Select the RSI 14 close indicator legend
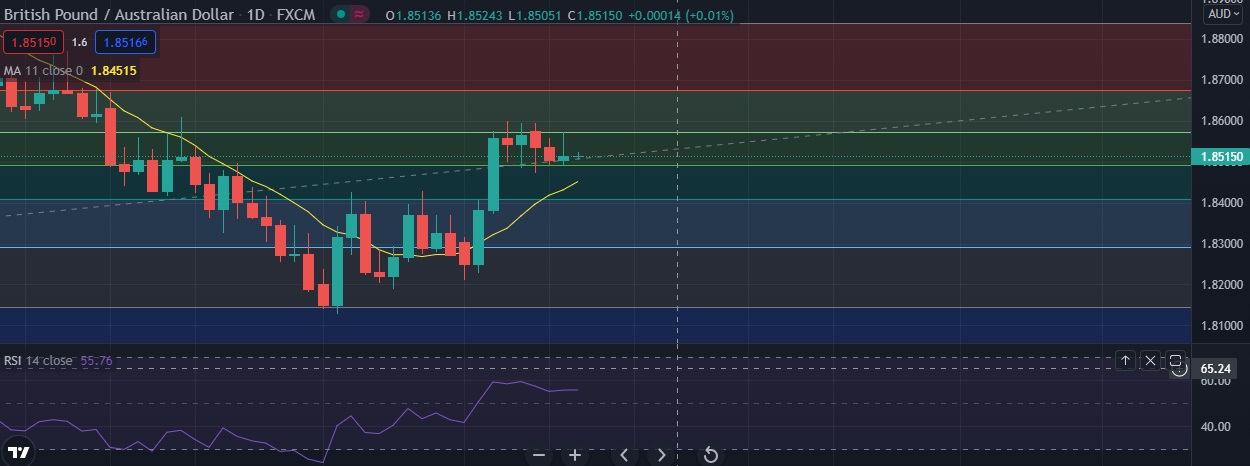 tap(38, 360)
